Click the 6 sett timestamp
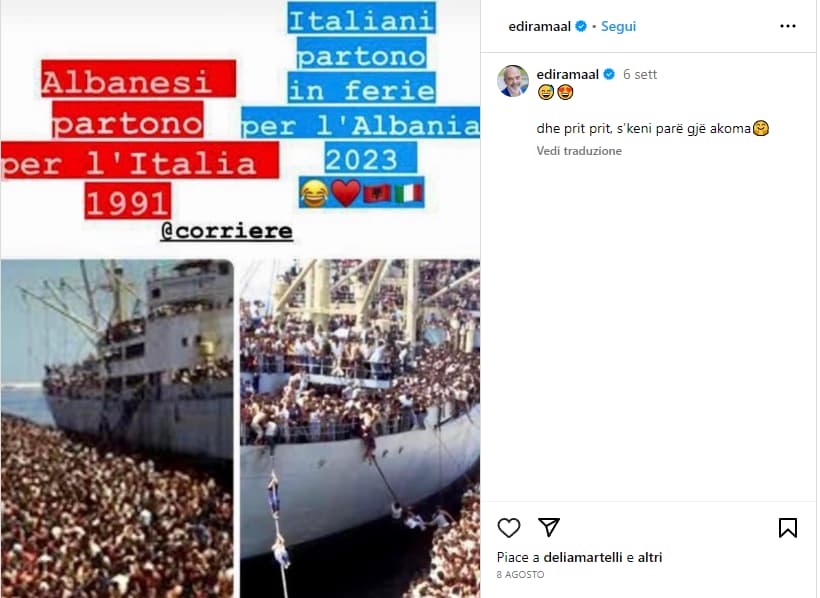This screenshot has height=598, width=820. pyautogui.click(x=640, y=74)
